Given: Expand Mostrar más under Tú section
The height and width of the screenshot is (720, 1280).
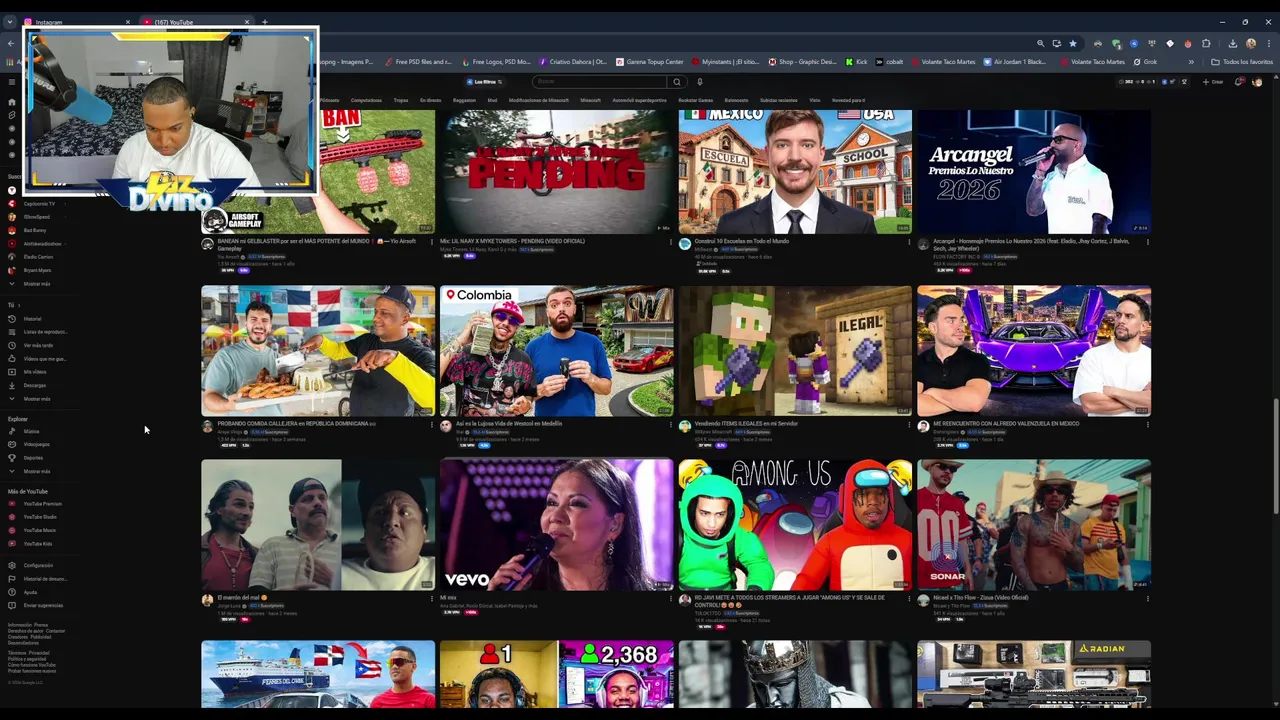Looking at the screenshot, I should coord(36,399).
